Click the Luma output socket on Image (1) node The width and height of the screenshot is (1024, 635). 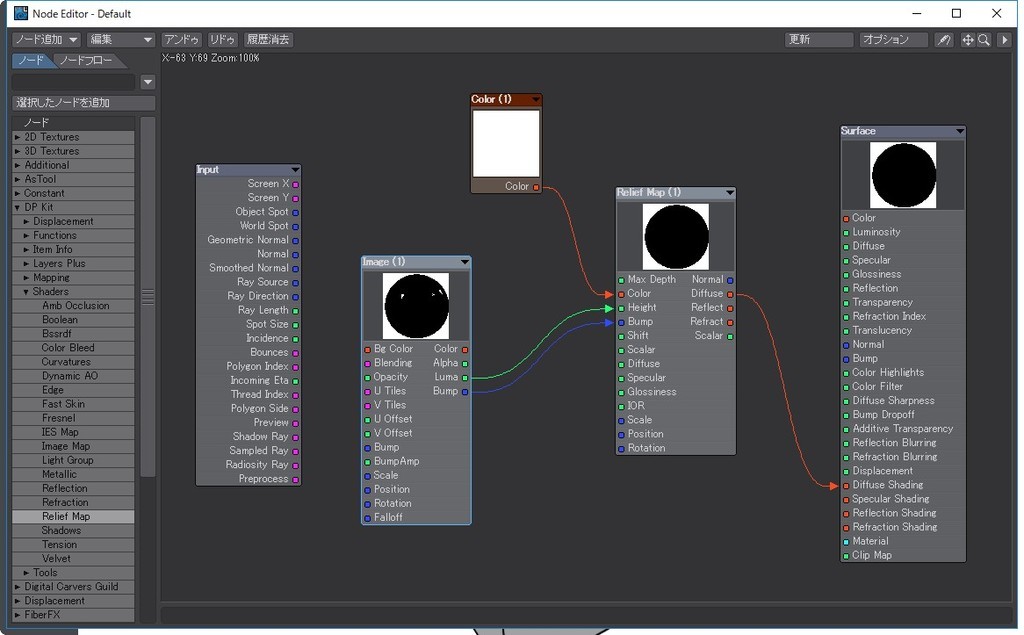[x=464, y=377]
